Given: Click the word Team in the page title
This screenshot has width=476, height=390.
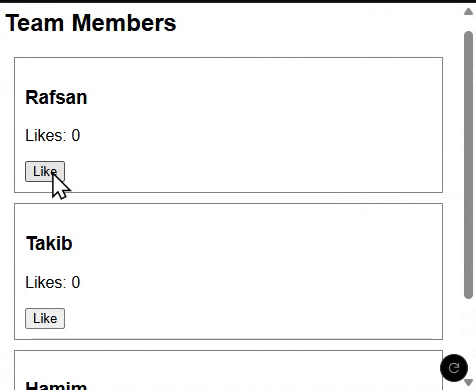Looking at the screenshot, I should tap(35, 23).
